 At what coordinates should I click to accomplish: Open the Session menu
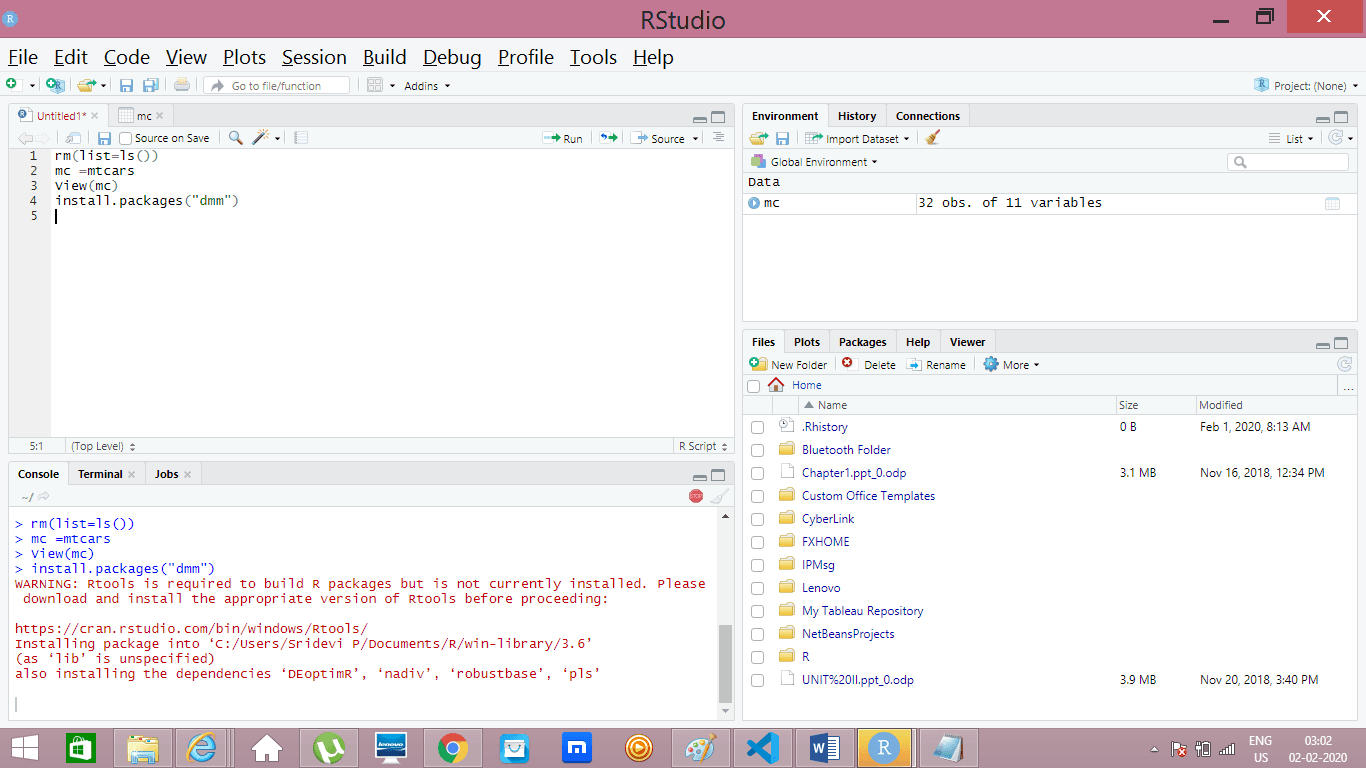pos(314,57)
